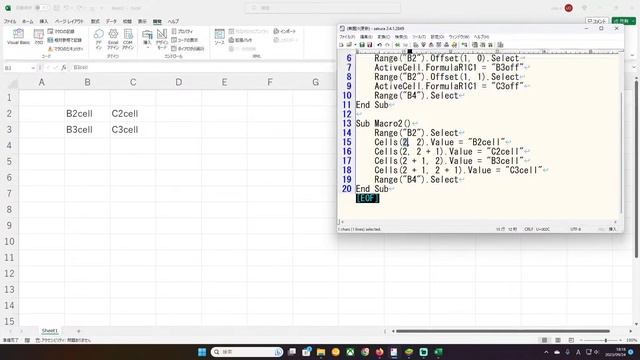This screenshot has width=640, height=360.
Task: Open the ウィンドウ menu in sakura editor
Action: tap(458, 37)
